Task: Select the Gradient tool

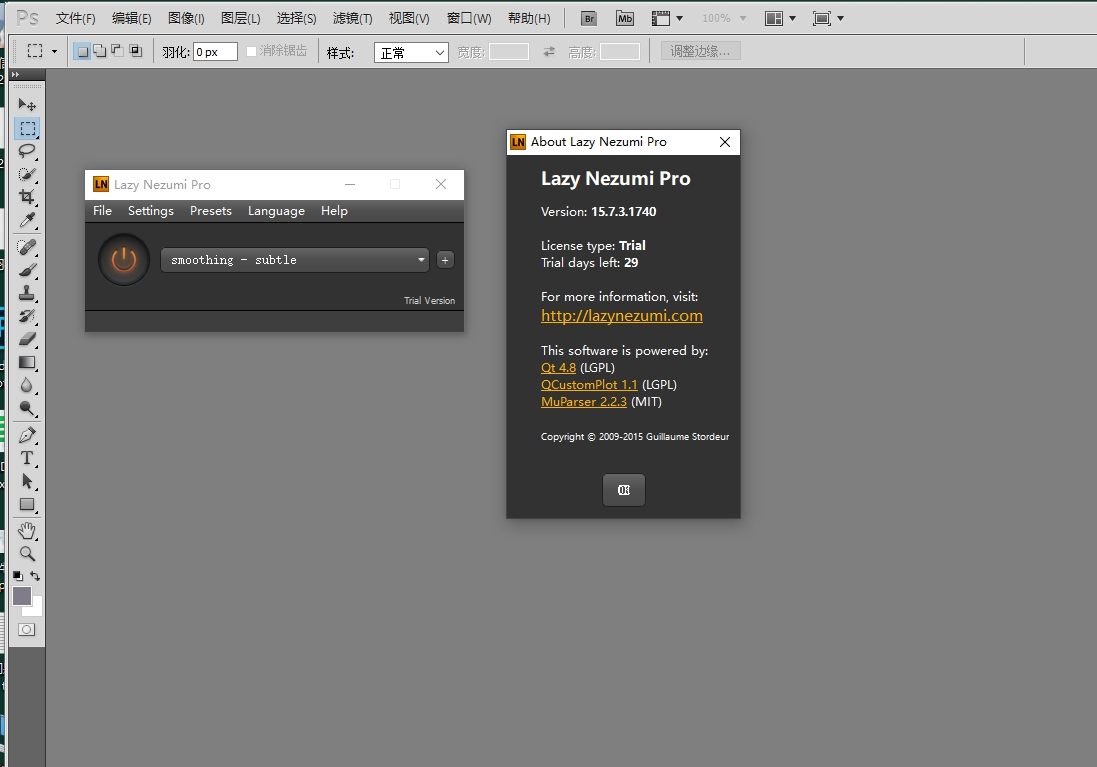Action: 27,363
